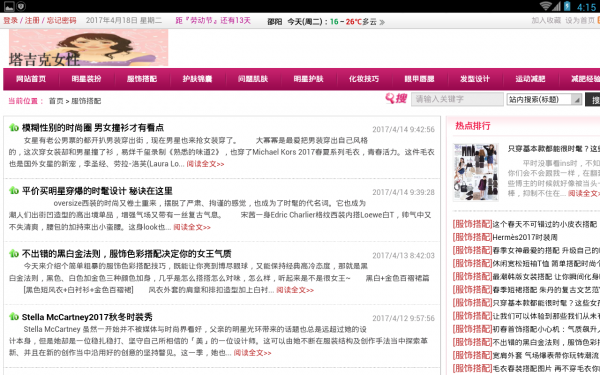The height and width of the screenshot is (375, 600).
Task: Open the 网站首页 nav tab
Action: tap(31, 79)
